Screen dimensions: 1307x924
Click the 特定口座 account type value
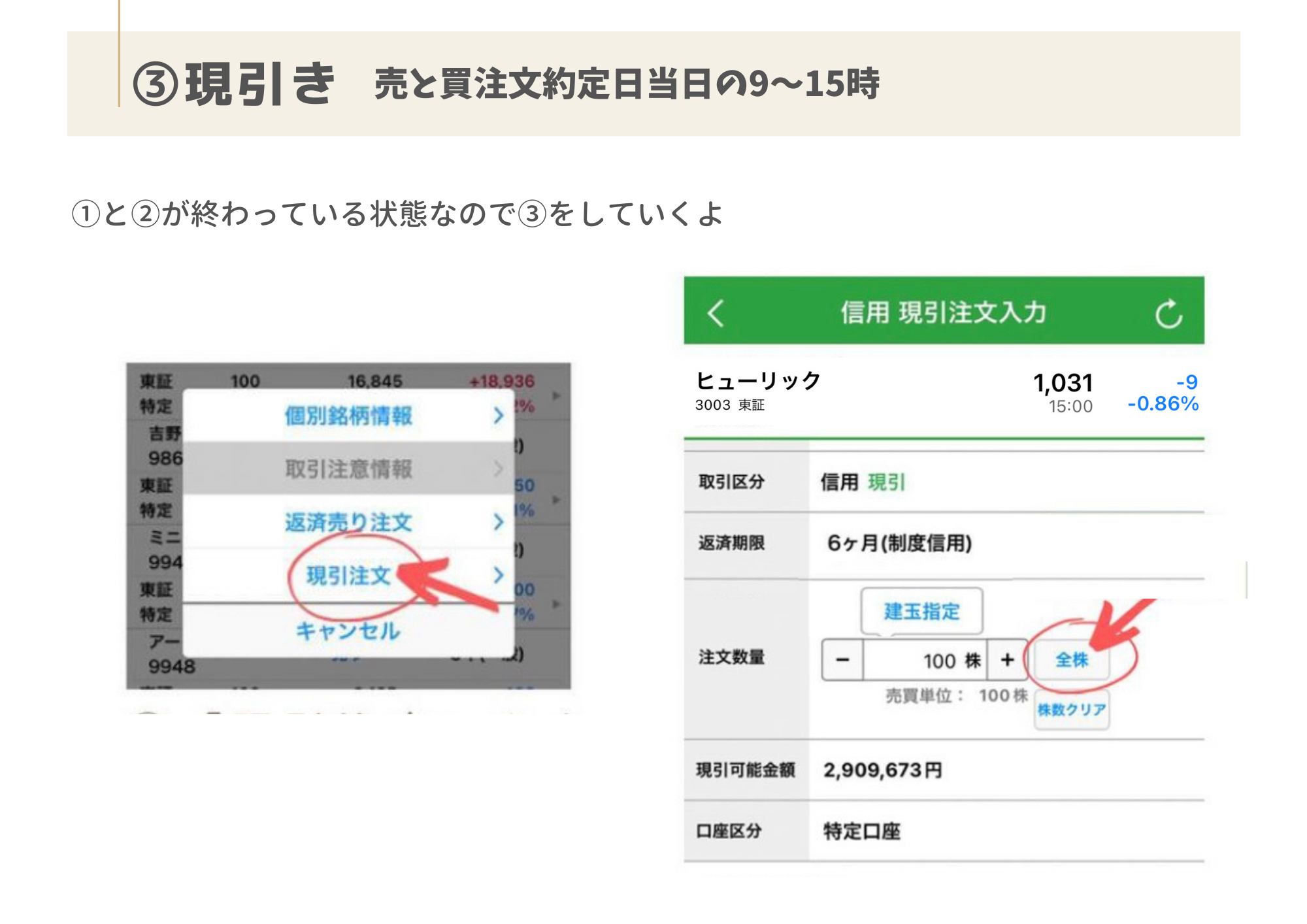click(861, 831)
